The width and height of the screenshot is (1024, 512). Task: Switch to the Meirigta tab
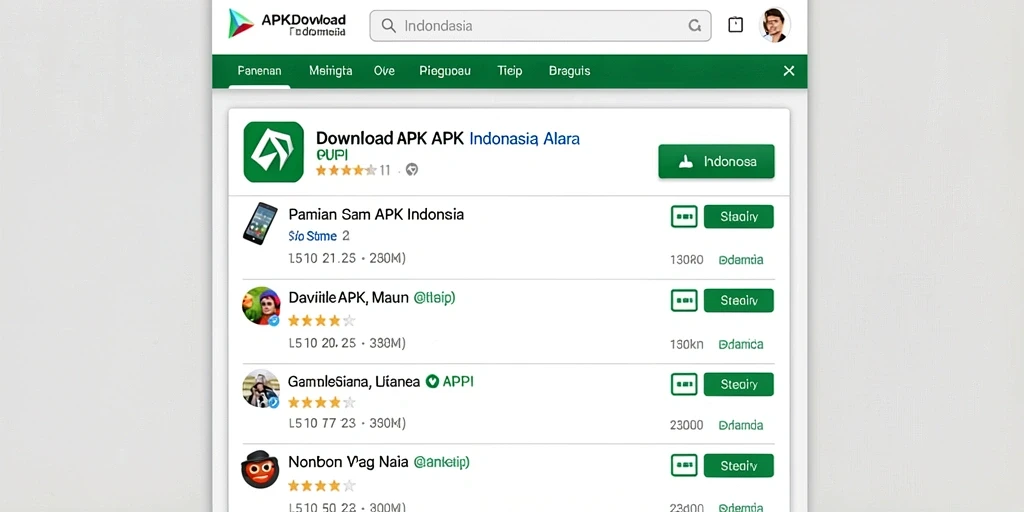click(330, 71)
